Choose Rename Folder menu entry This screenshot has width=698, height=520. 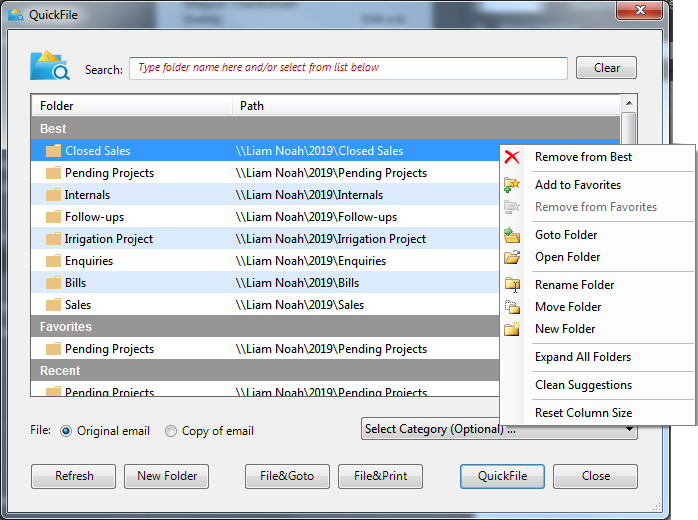point(574,285)
